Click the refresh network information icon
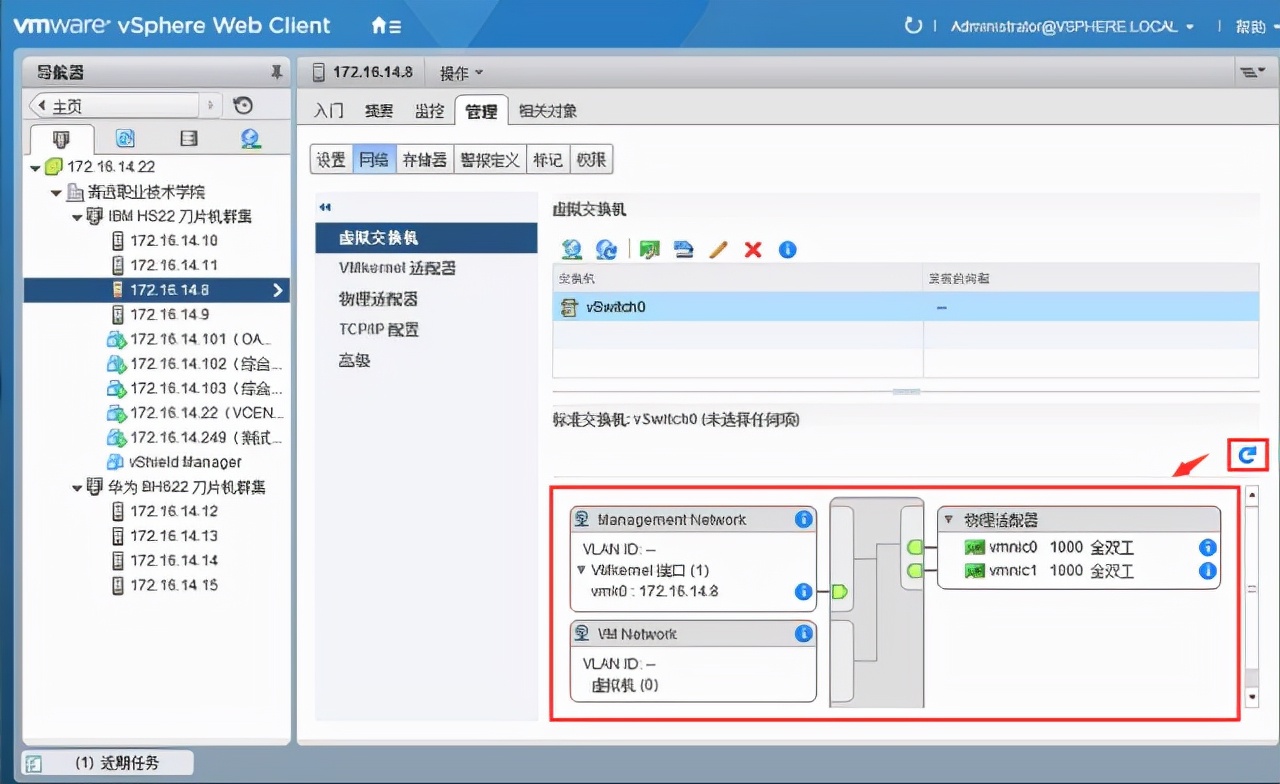1280x784 pixels. pyautogui.click(x=605, y=249)
